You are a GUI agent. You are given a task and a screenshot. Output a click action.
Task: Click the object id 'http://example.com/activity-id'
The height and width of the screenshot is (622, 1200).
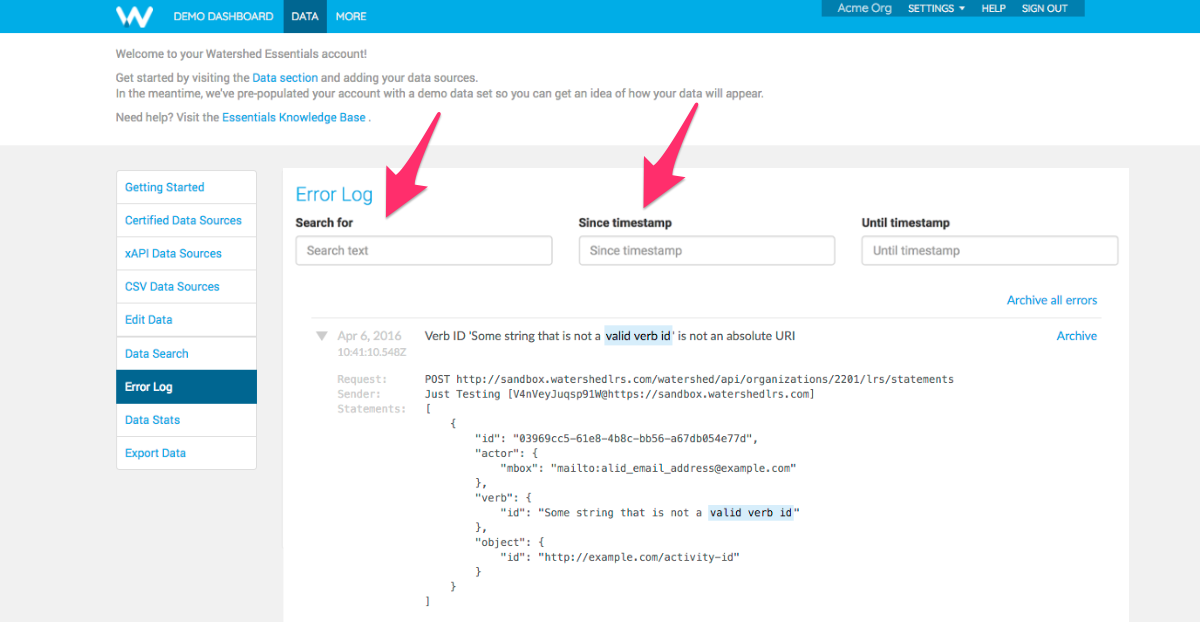[x=639, y=557]
